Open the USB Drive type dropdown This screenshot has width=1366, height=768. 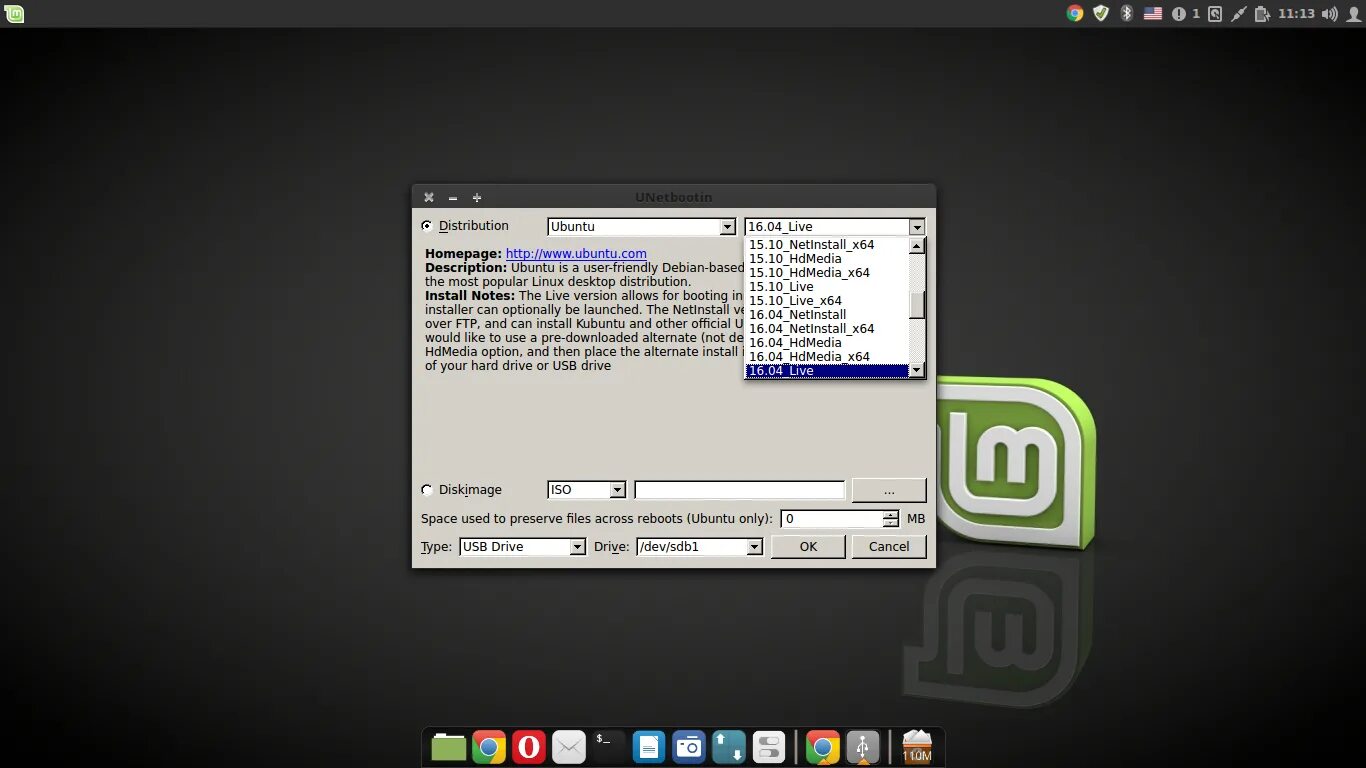click(x=522, y=547)
